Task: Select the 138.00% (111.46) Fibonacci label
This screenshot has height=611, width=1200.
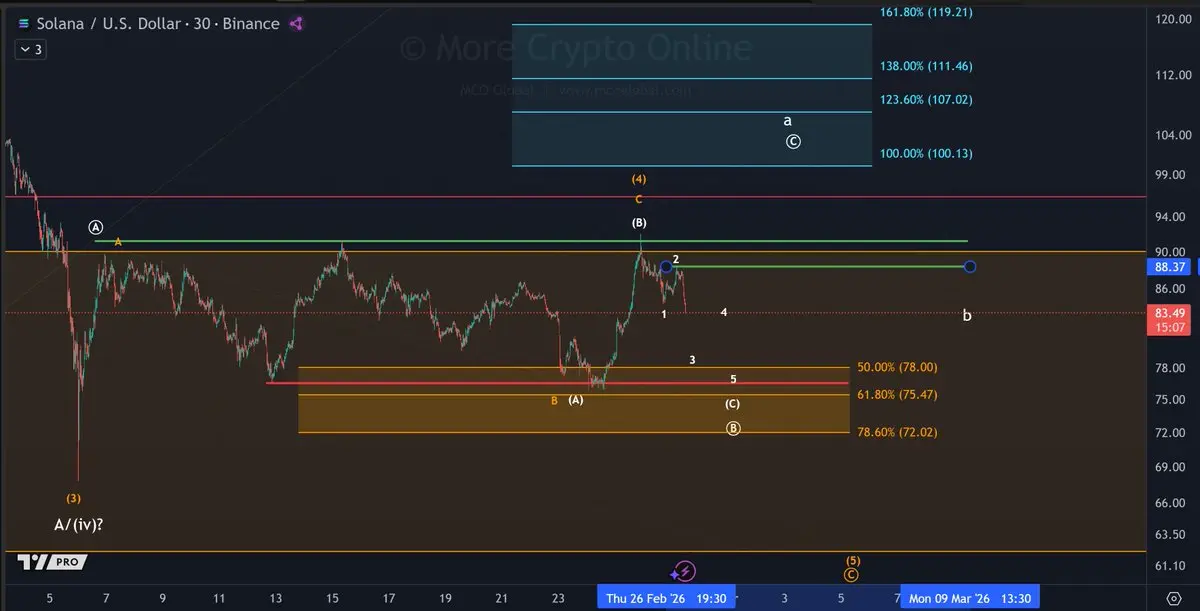Action: coord(926,66)
